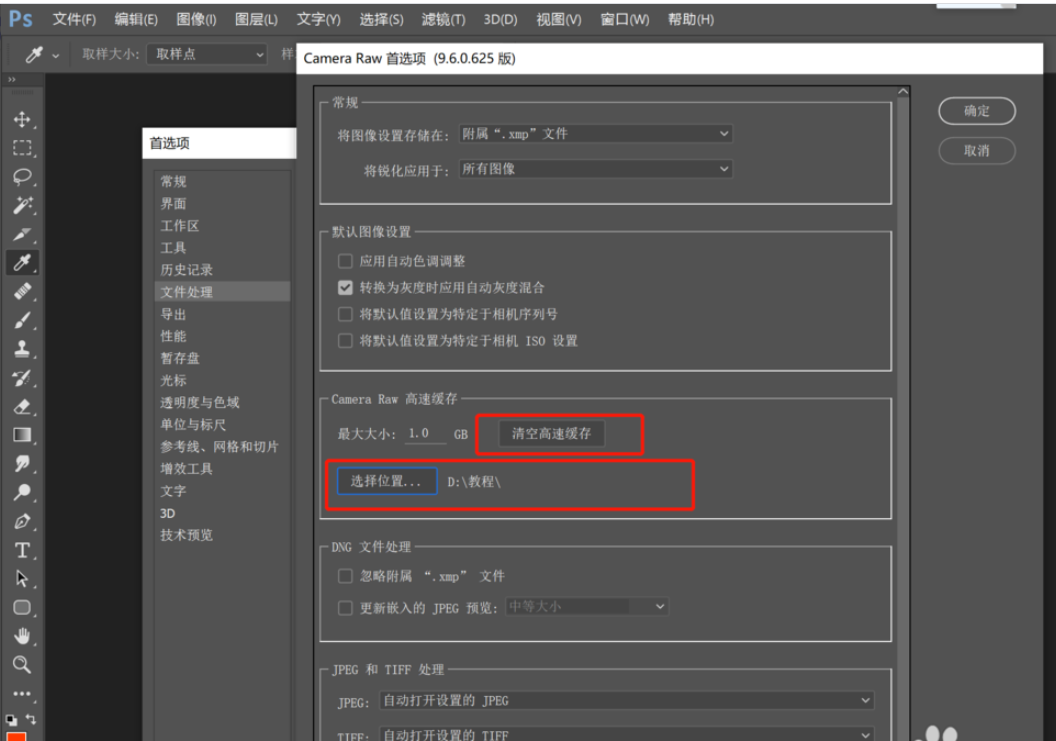
Task: Select the Hand tool
Action: 22,636
